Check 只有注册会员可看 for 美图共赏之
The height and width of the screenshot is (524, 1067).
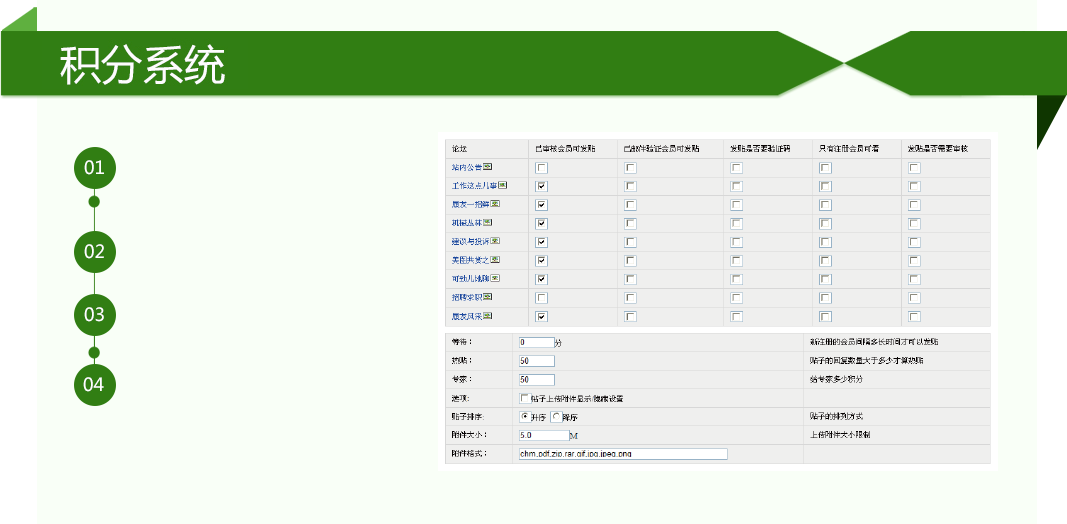[825, 261]
